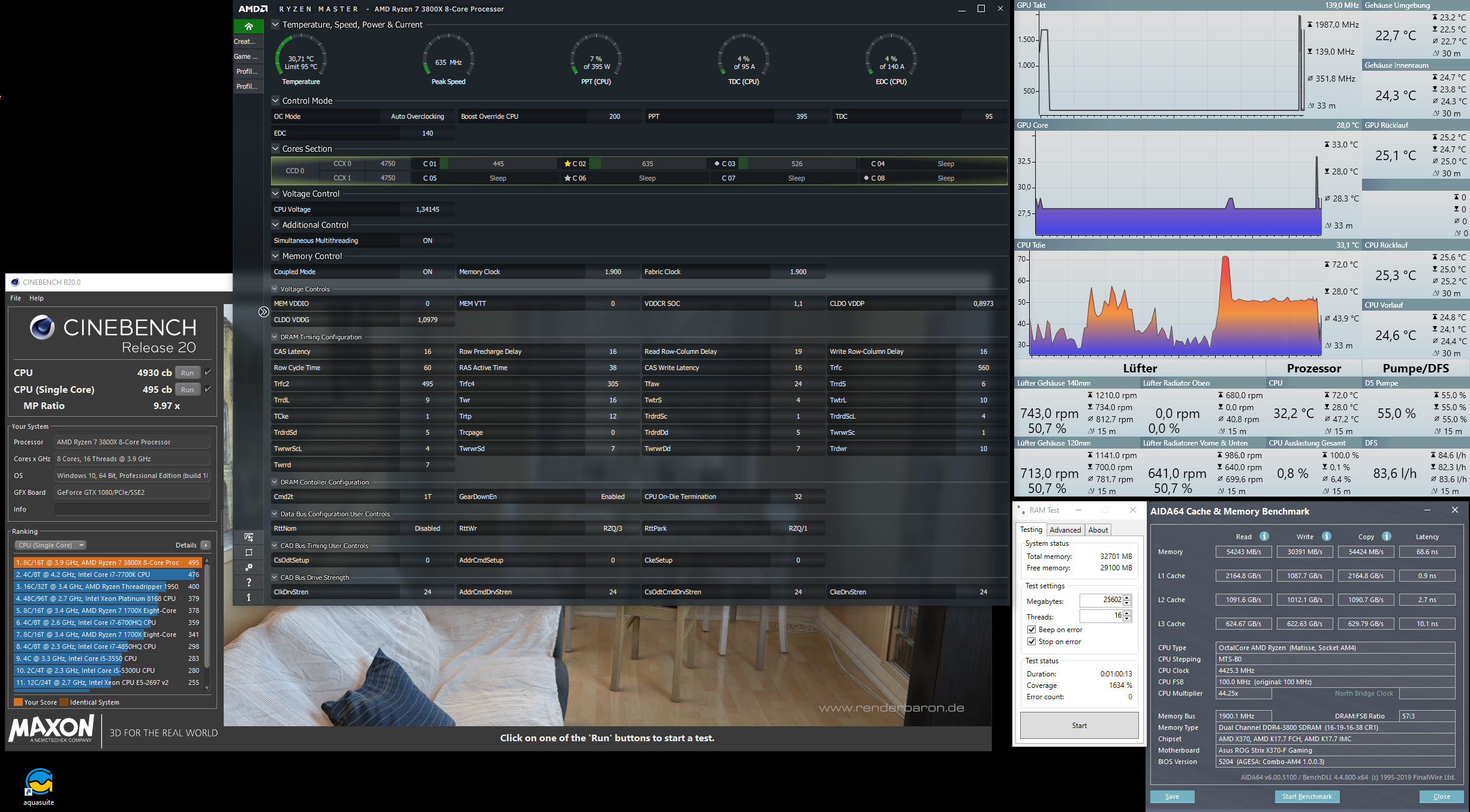Switch to the Advanced tab in RAM Test
This screenshot has height=812, width=1470.
coord(1065,530)
